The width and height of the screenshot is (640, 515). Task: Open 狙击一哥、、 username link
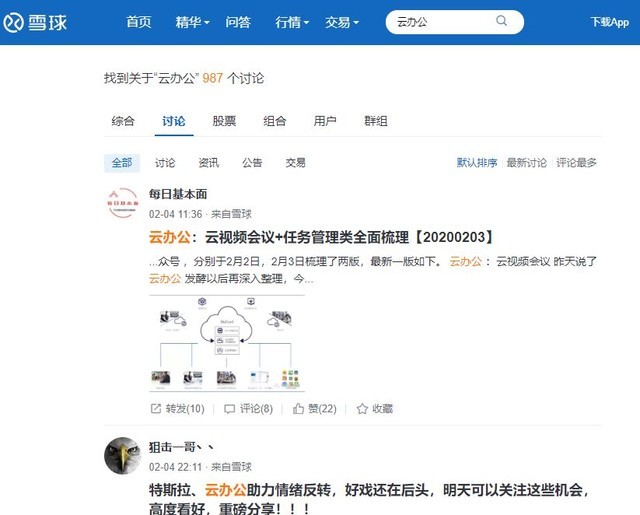coord(181,447)
